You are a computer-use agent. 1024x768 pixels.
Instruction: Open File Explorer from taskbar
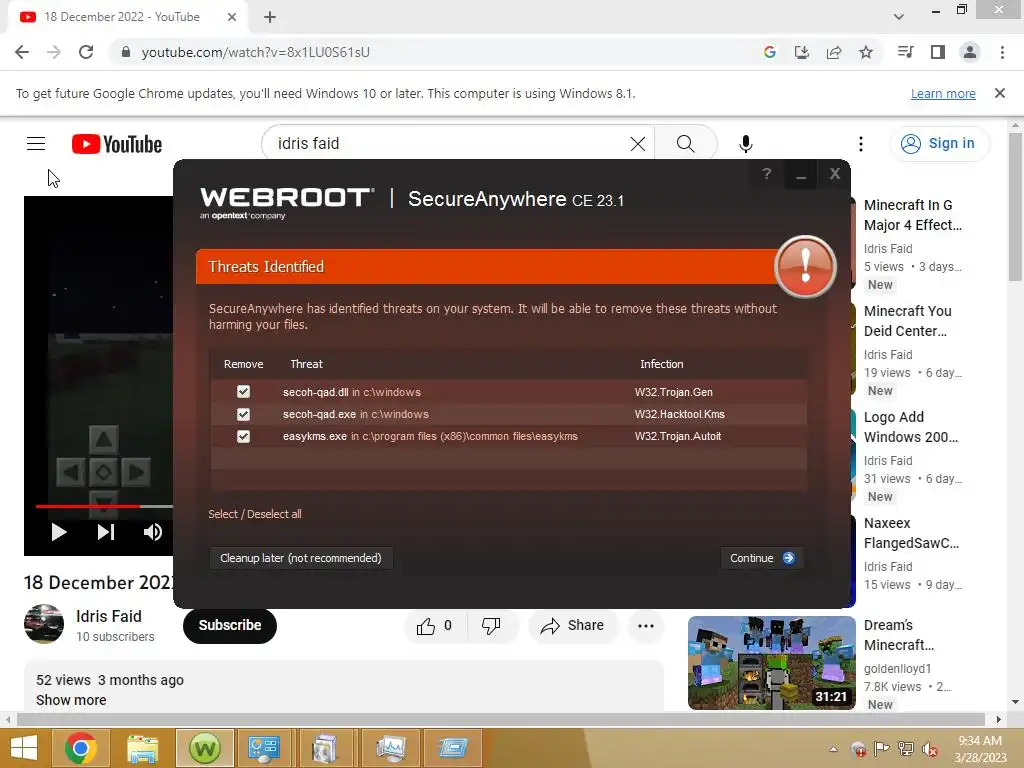pos(142,748)
